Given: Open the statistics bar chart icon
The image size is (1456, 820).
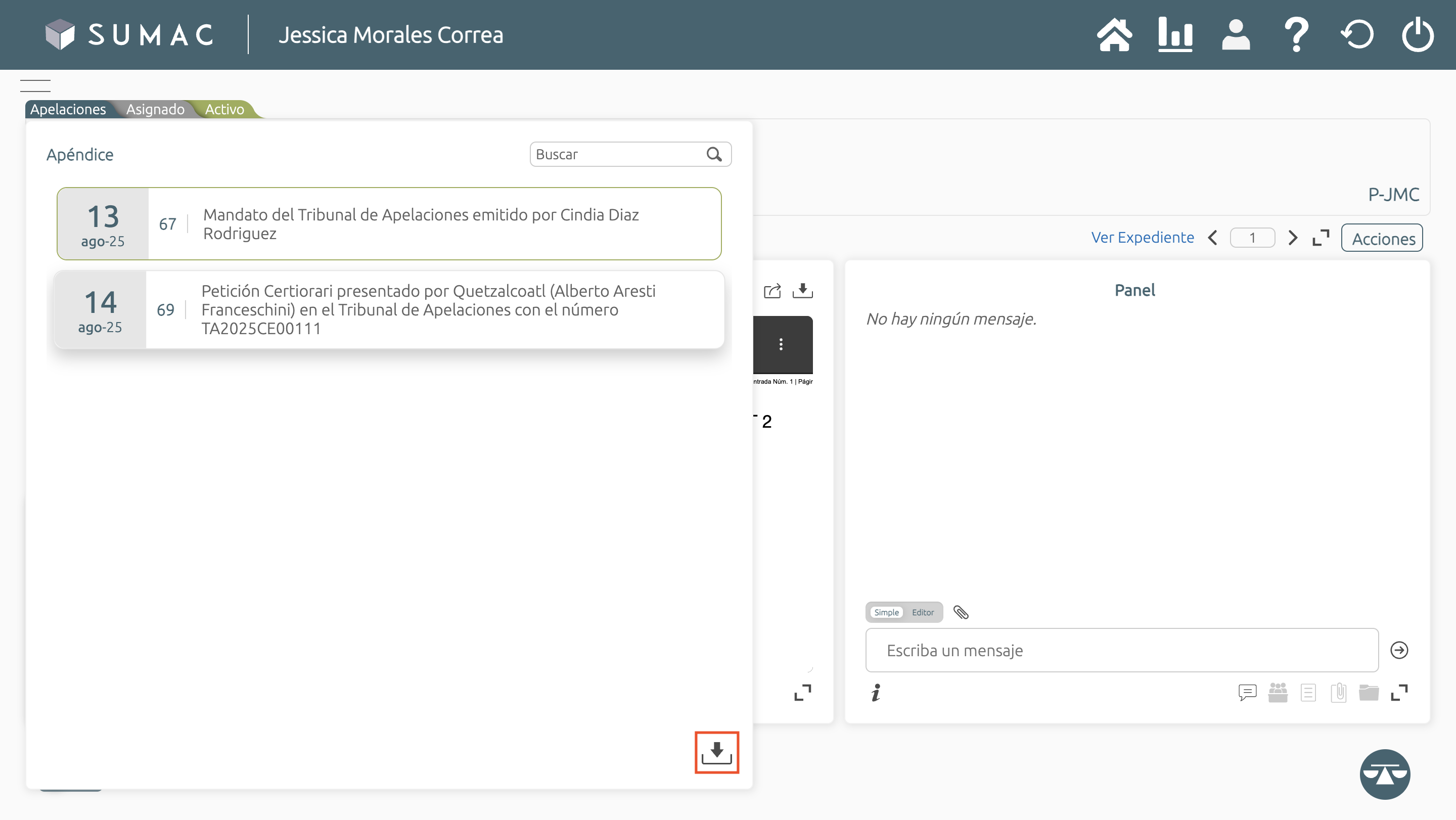Looking at the screenshot, I should (1175, 35).
